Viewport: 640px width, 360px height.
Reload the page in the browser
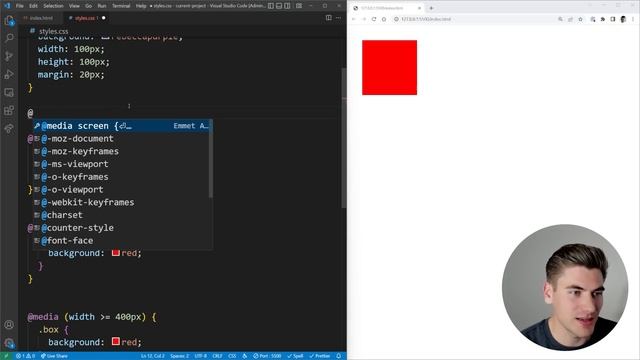374,19
